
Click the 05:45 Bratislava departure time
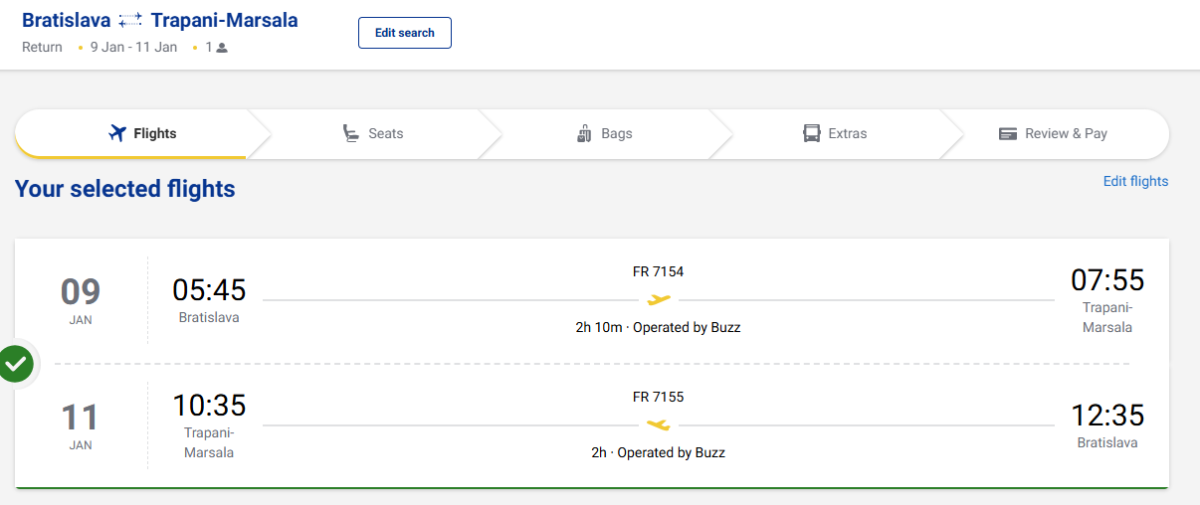click(x=209, y=290)
